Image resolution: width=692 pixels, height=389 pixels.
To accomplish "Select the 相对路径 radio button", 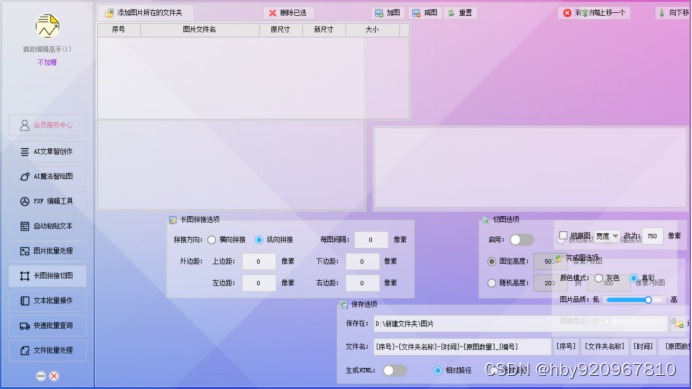I will [x=437, y=370].
